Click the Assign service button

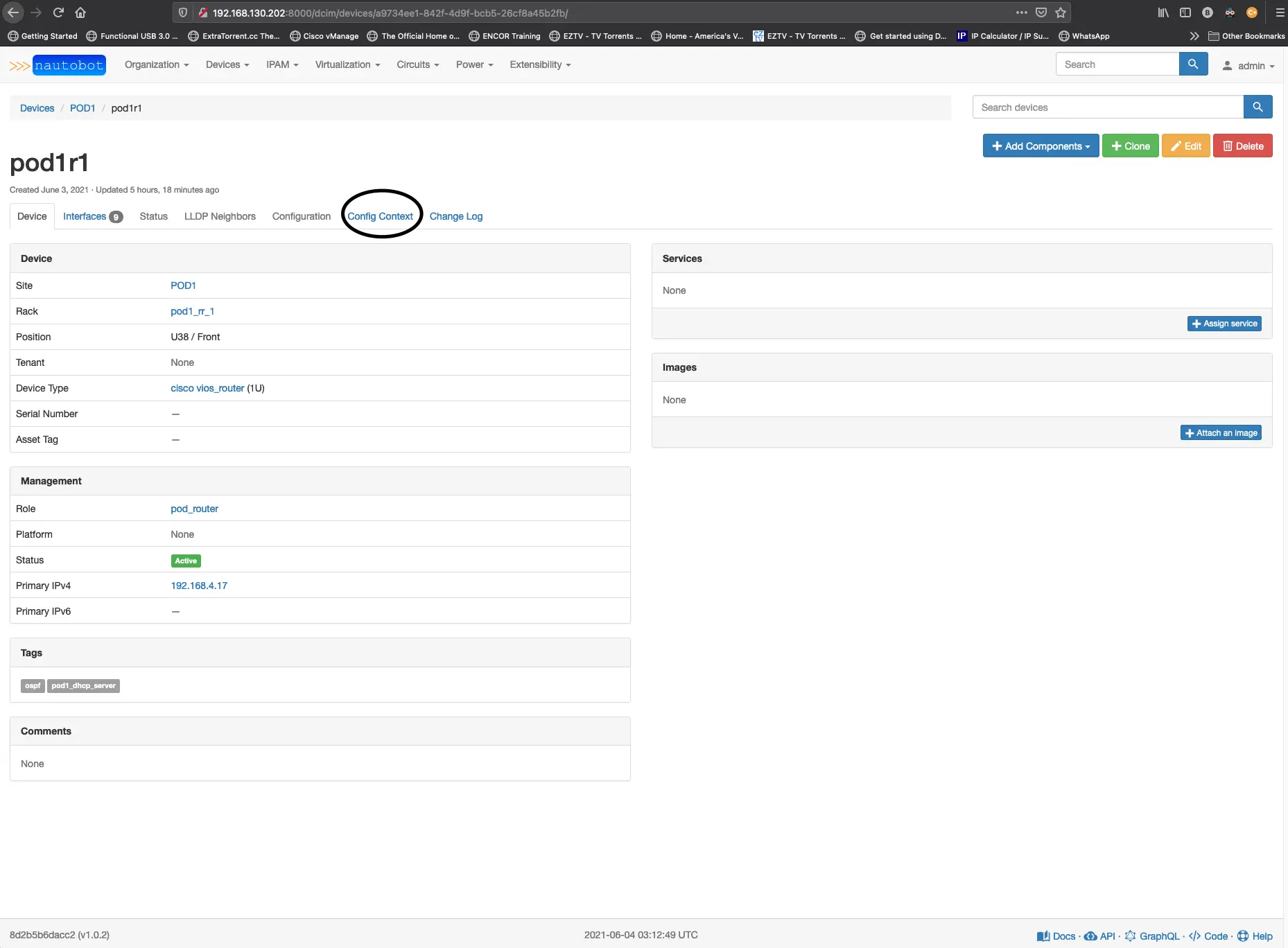(x=1224, y=324)
